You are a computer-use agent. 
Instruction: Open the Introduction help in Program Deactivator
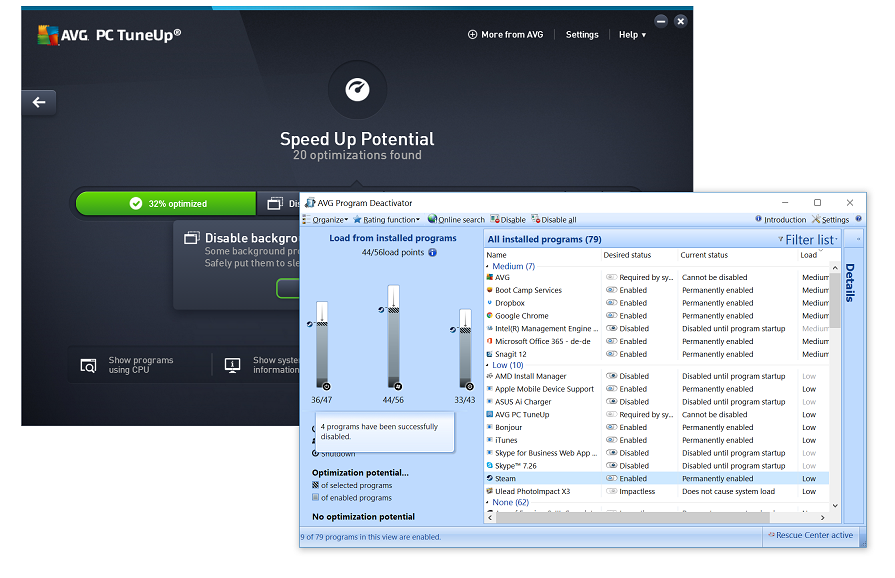pos(780,220)
